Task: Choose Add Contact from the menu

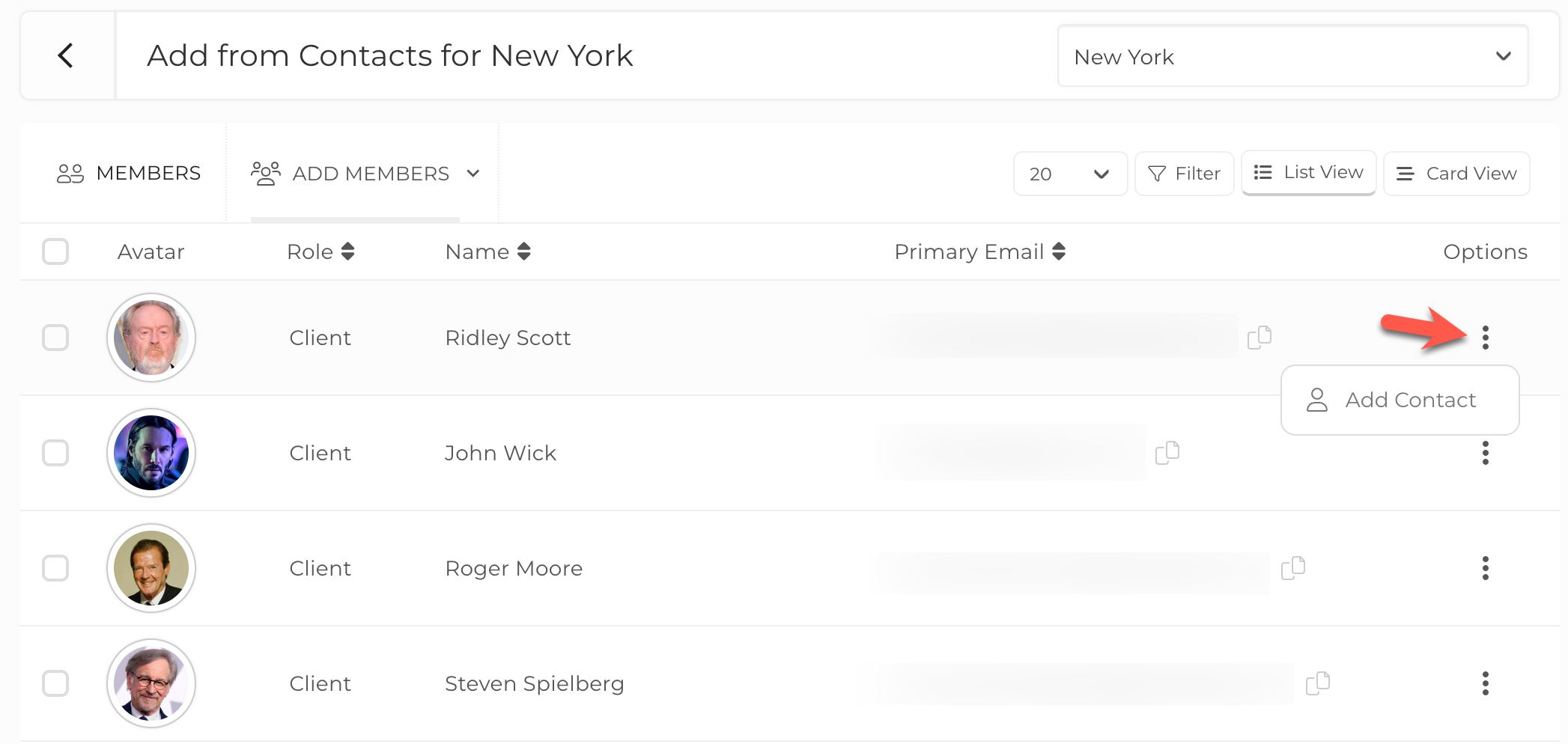Action: pos(1399,400)
